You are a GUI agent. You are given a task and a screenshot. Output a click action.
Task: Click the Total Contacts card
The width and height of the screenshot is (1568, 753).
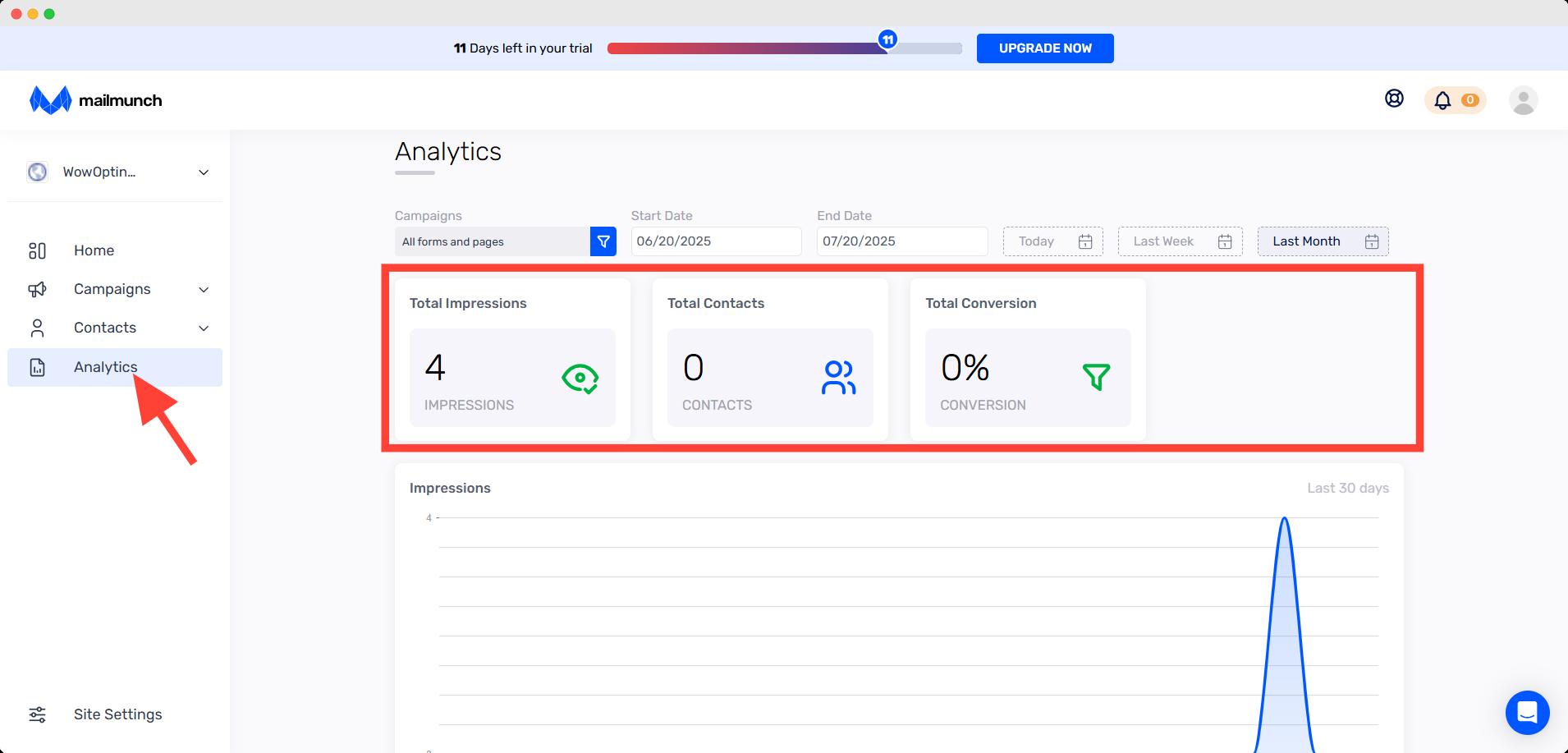click(770, 360)
